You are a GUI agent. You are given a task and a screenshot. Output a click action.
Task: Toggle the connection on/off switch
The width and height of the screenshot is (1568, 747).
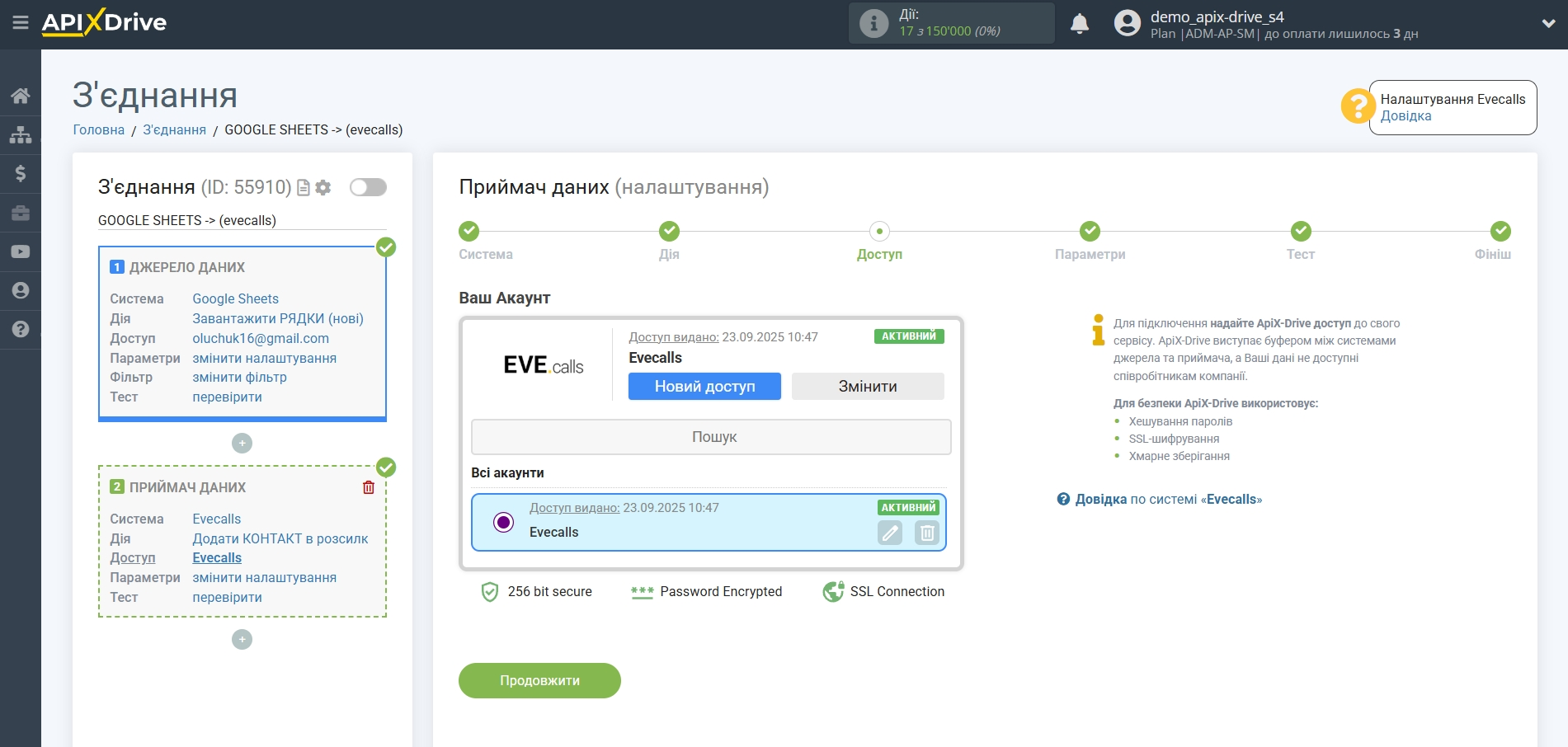[x=368, y=187]
